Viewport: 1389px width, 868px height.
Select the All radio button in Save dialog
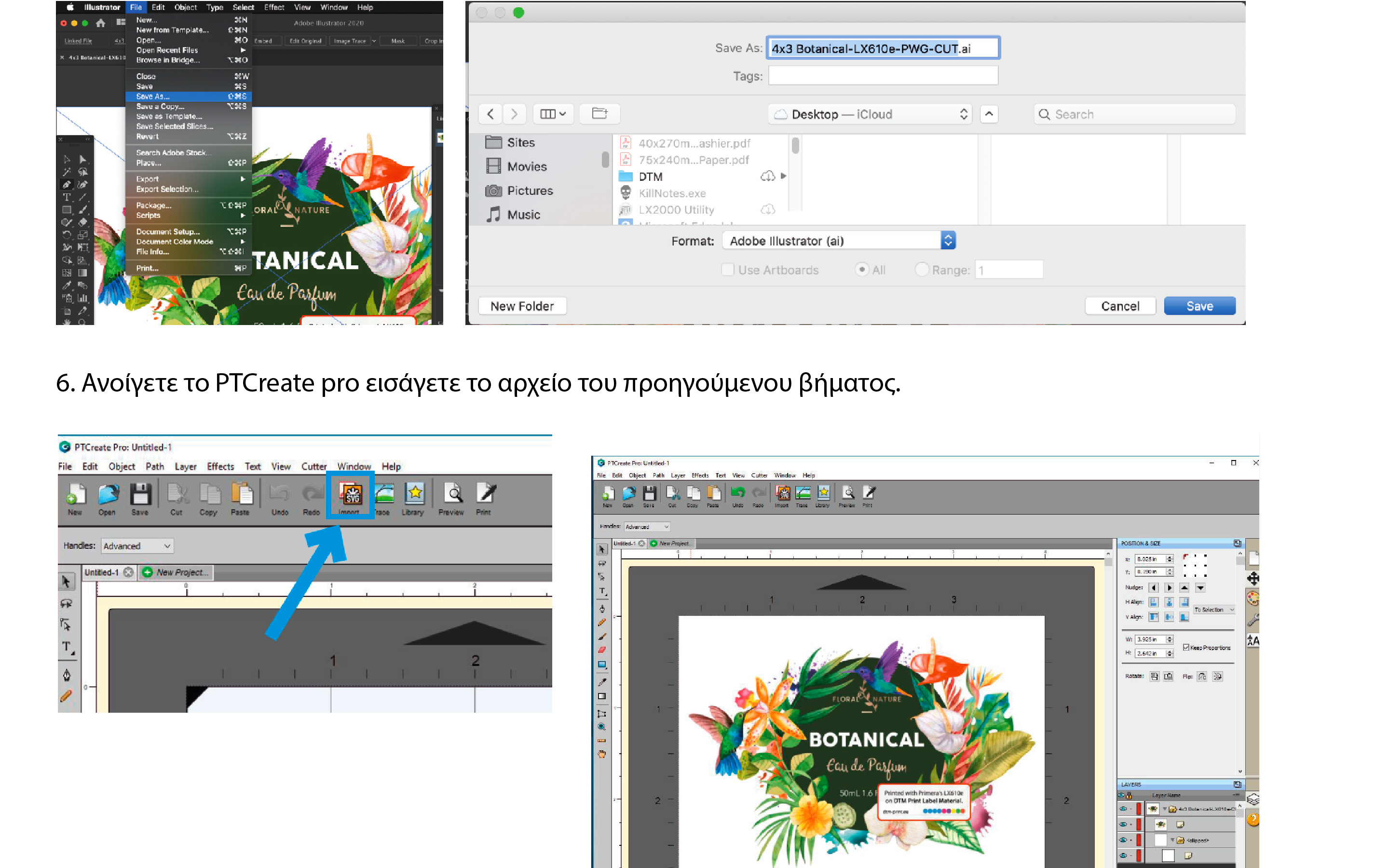[861, 269]
